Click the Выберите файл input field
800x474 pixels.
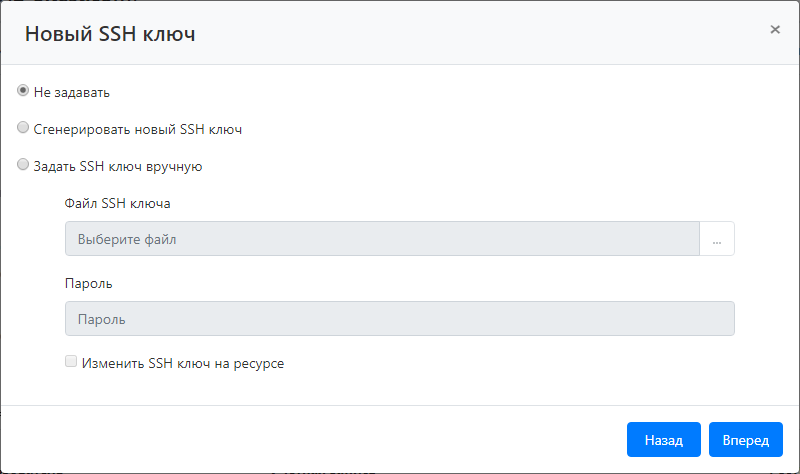tap(381, 239)
